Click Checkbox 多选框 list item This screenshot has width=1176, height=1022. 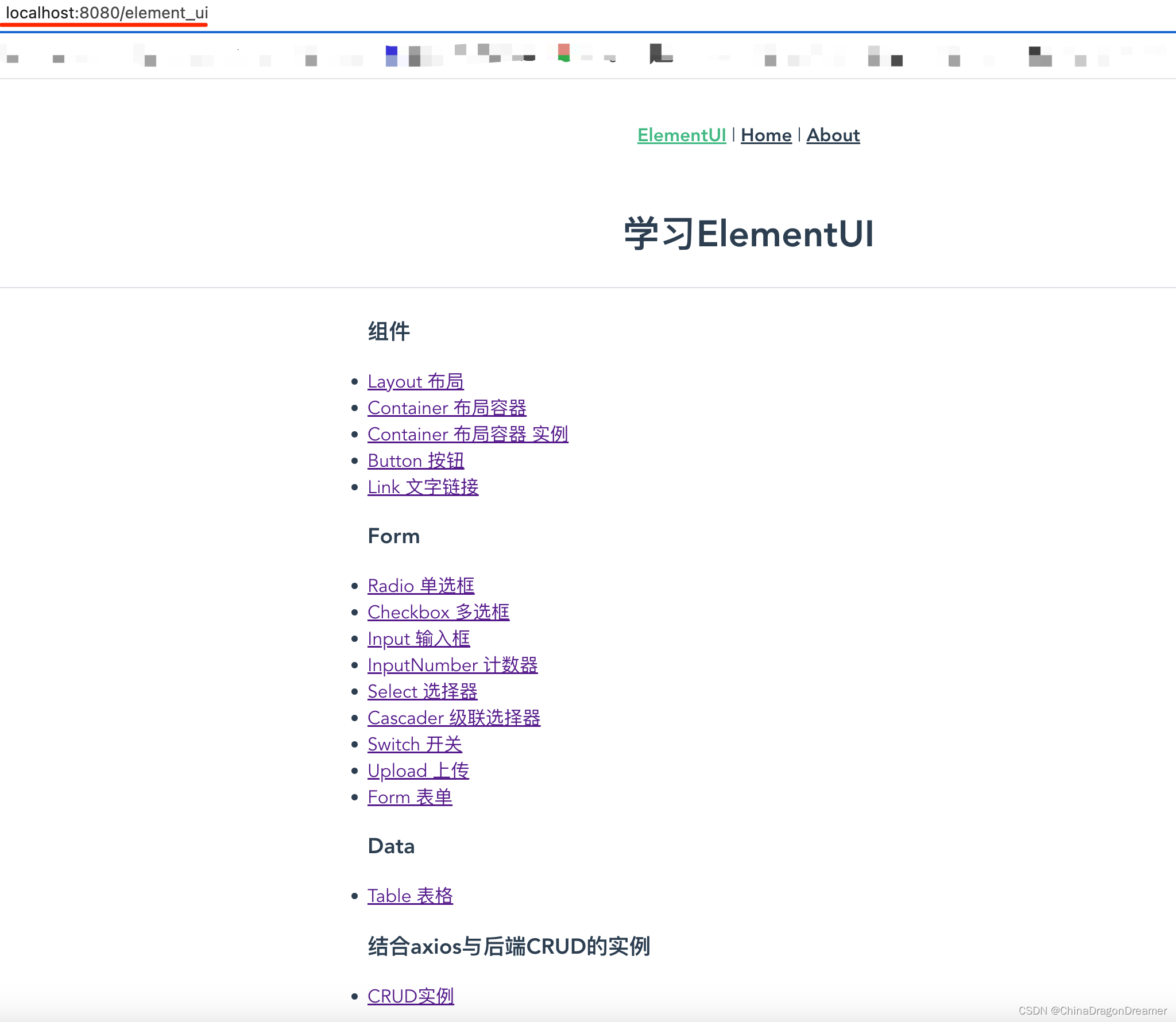[437, 611]
